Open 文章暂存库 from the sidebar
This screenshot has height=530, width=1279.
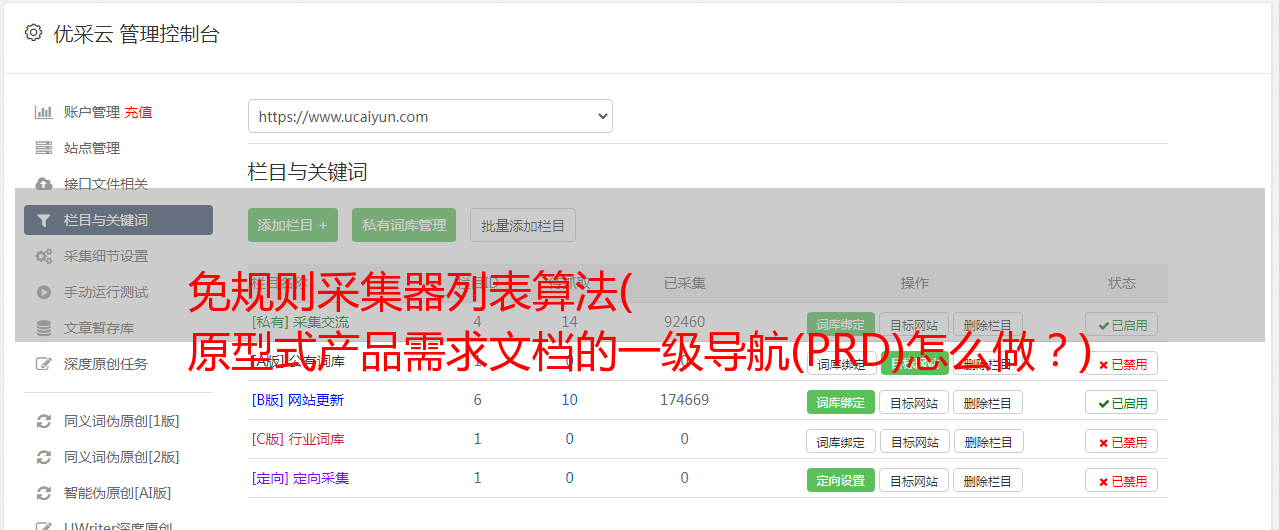pyautogui.click(x=99, y=328)
